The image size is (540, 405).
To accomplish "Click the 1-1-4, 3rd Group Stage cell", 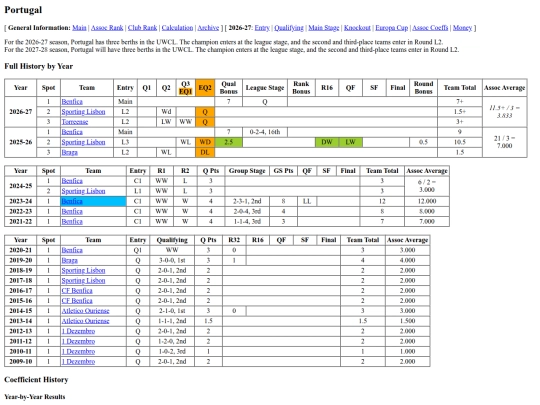I will [247, 221].
